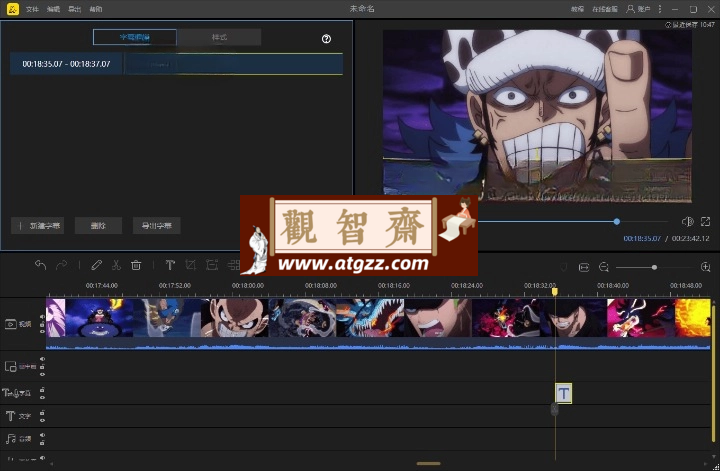Mute the 画中画 track
The image size is (720, 471).
[42, 359]
